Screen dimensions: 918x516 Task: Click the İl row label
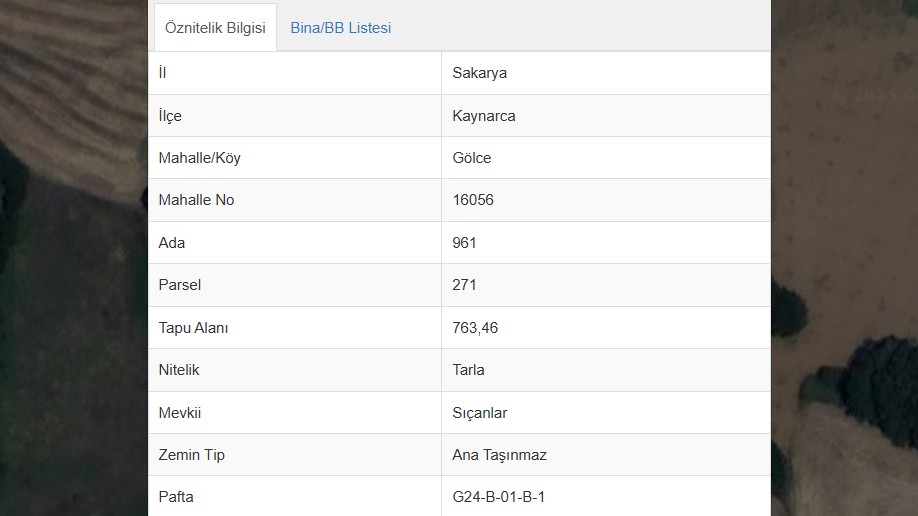162,73
